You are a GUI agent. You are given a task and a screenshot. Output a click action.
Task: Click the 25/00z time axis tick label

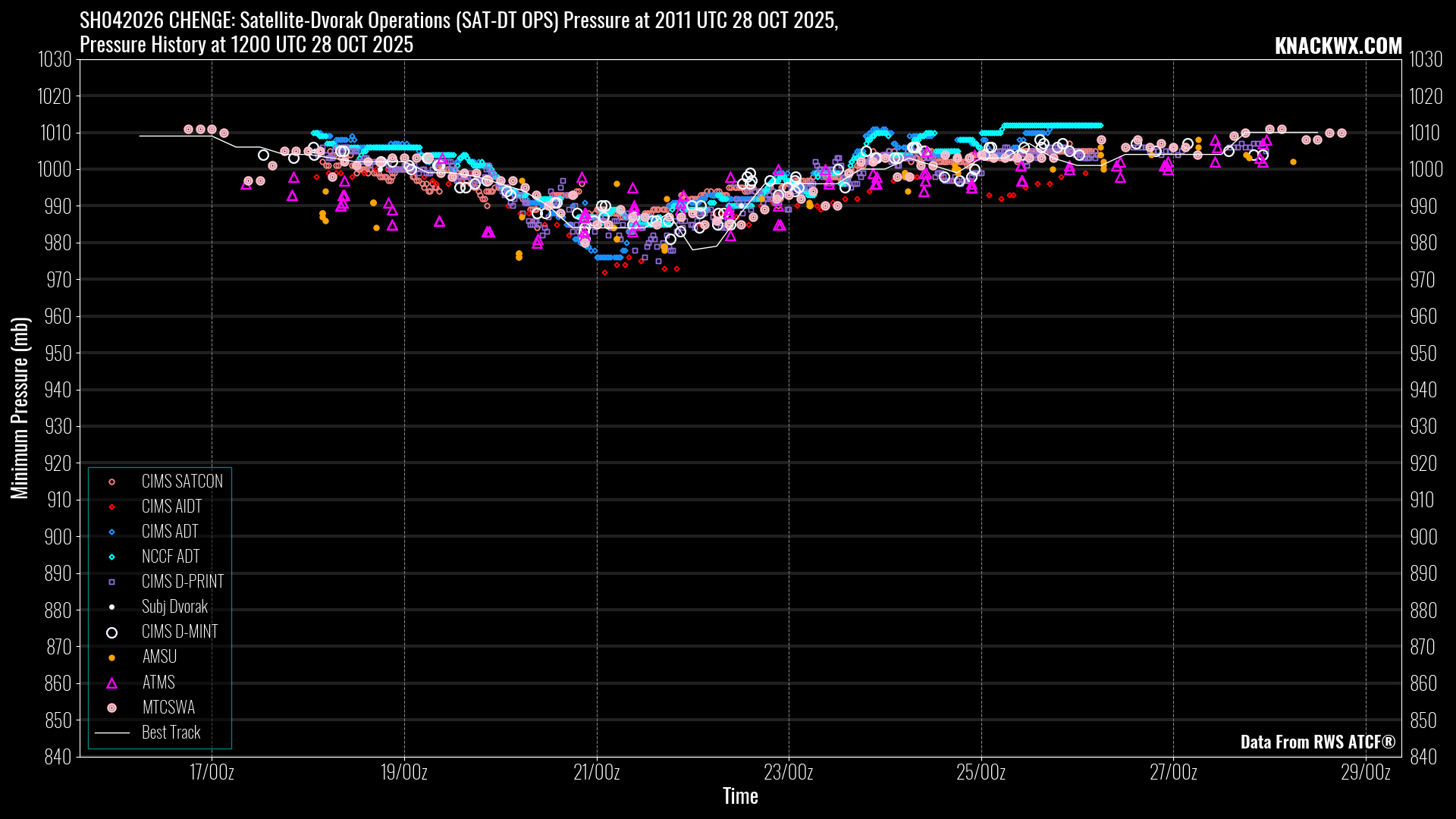click(981, 773)
